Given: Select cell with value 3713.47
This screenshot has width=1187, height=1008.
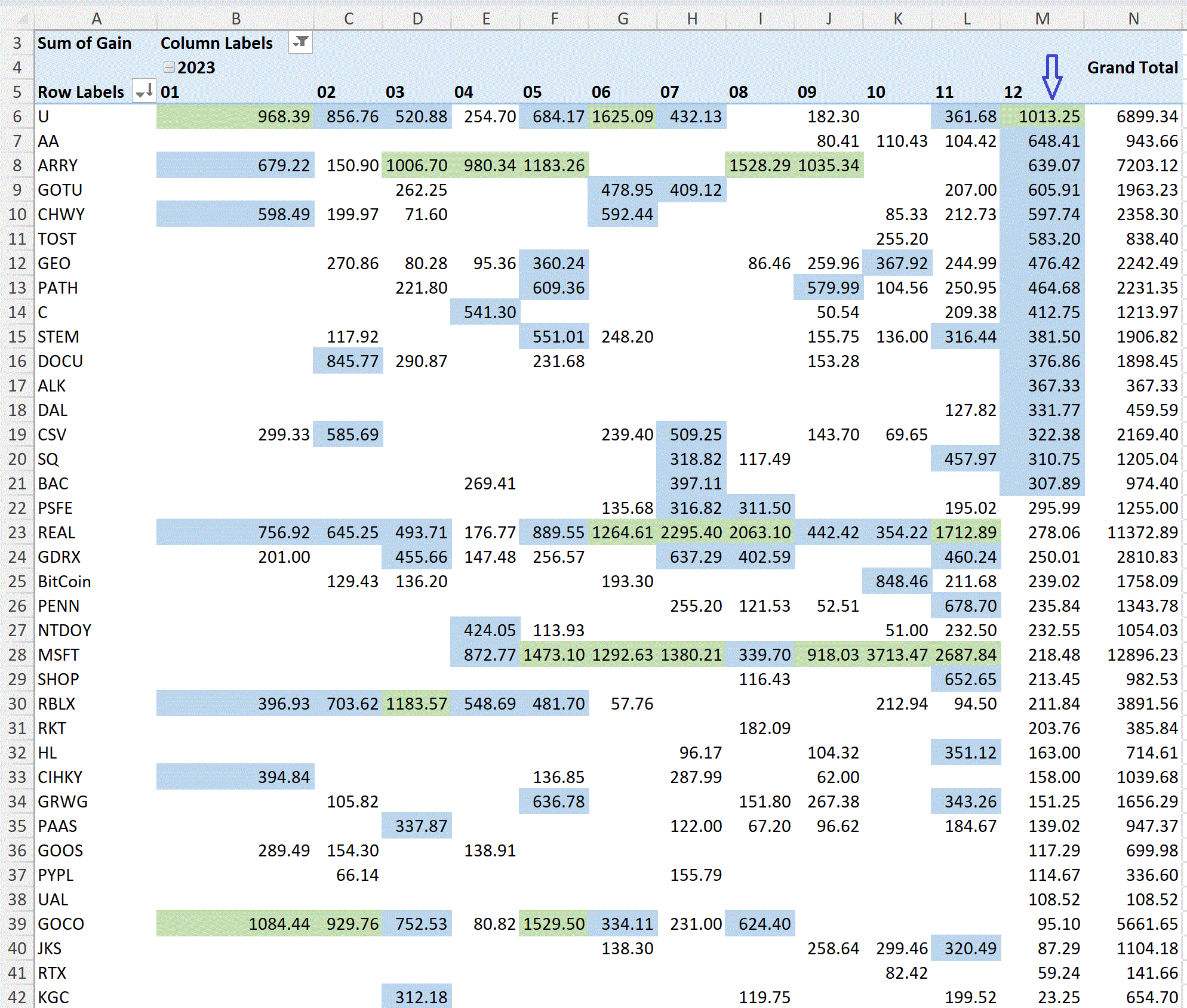Looking at the screenshot, I should point(897,655).
